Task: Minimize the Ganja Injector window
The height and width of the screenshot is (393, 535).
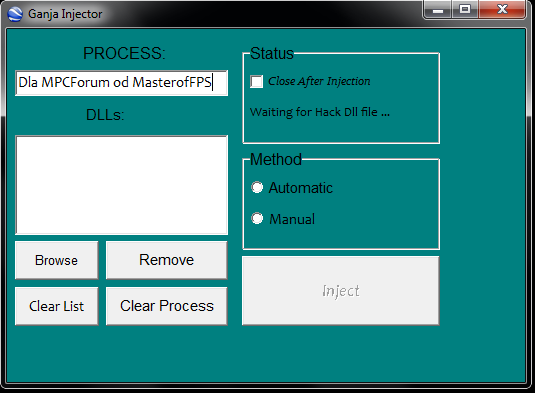Action: (x=438, y=10)
